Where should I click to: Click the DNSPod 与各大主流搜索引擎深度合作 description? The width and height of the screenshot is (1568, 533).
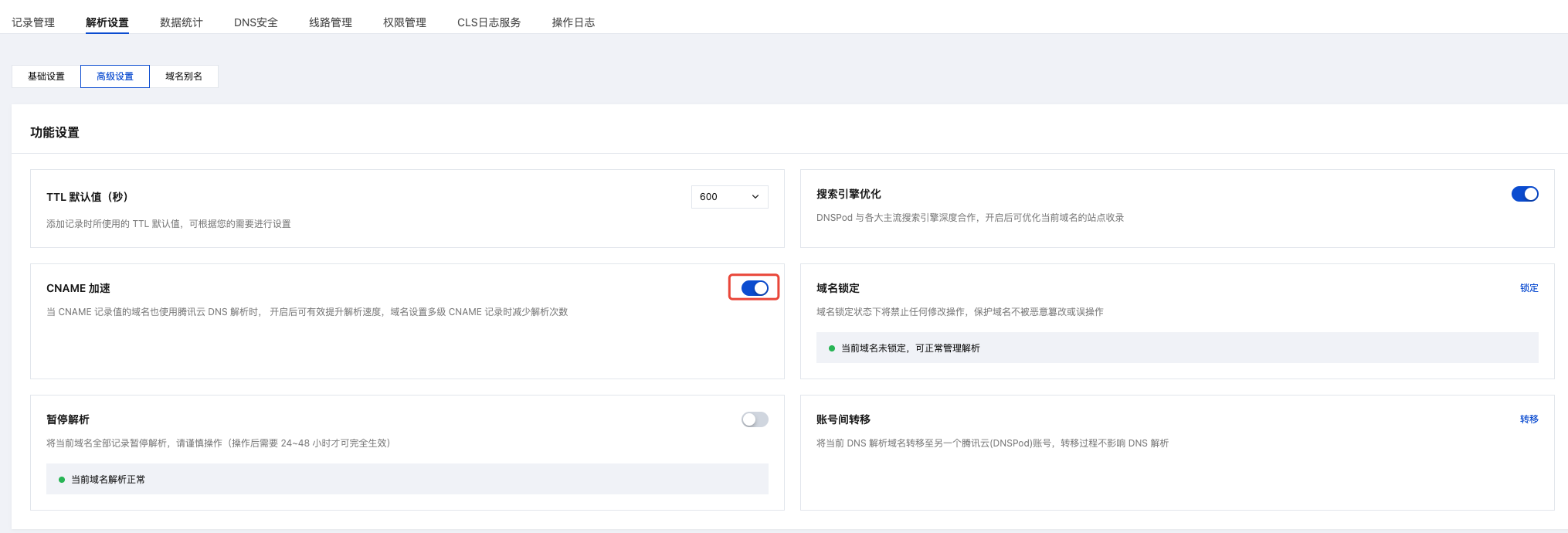[970, 218]
